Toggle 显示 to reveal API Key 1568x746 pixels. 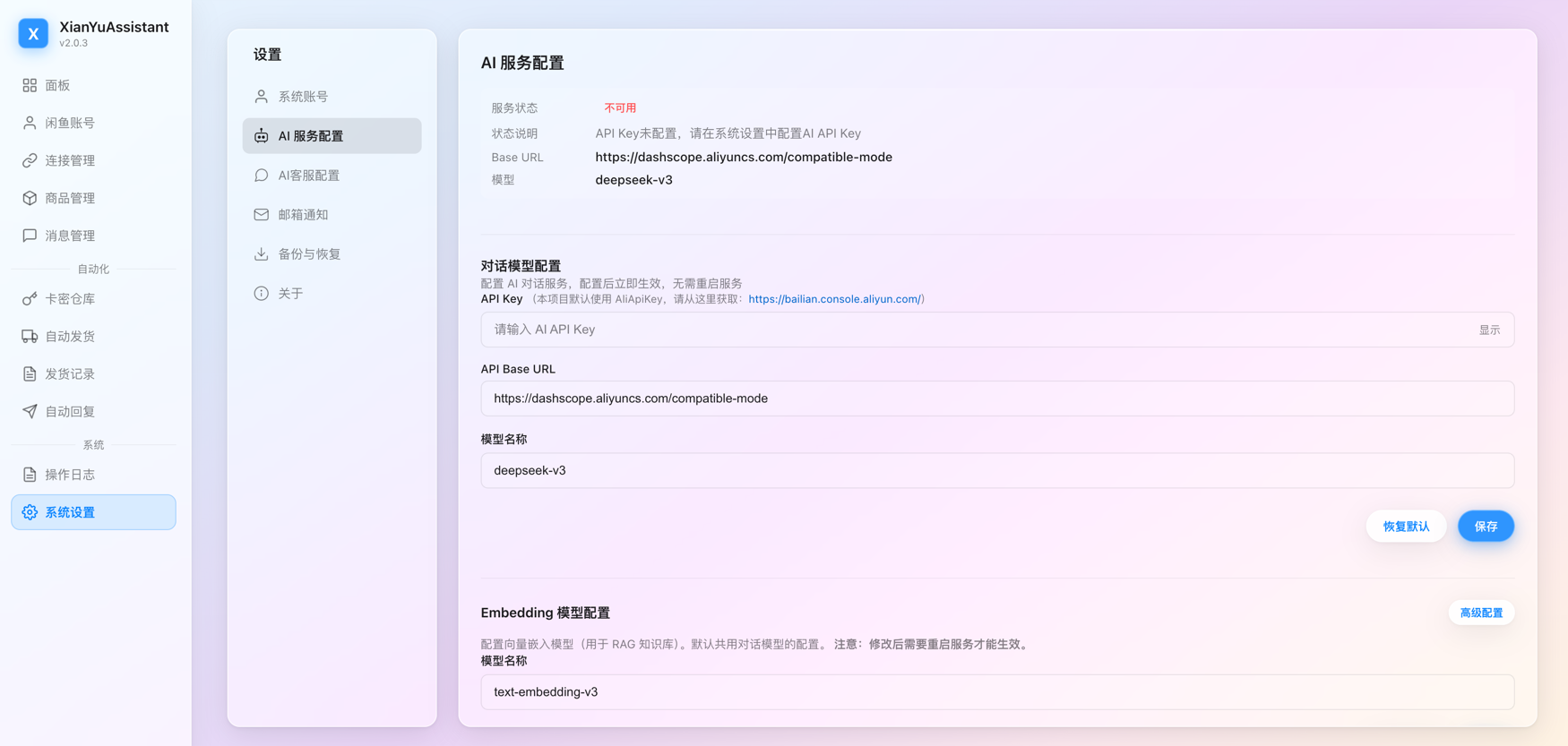point(1488,330)
